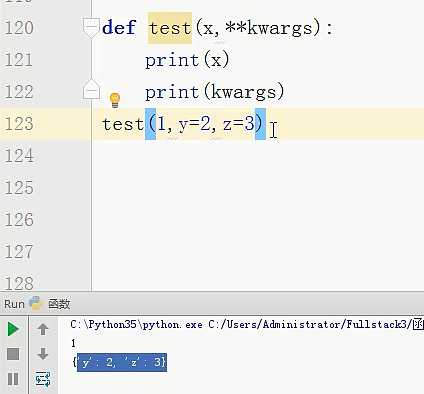Click print(kwargs) statement on line 122
The height and width of the screenshot is (394, 424).
215,92
